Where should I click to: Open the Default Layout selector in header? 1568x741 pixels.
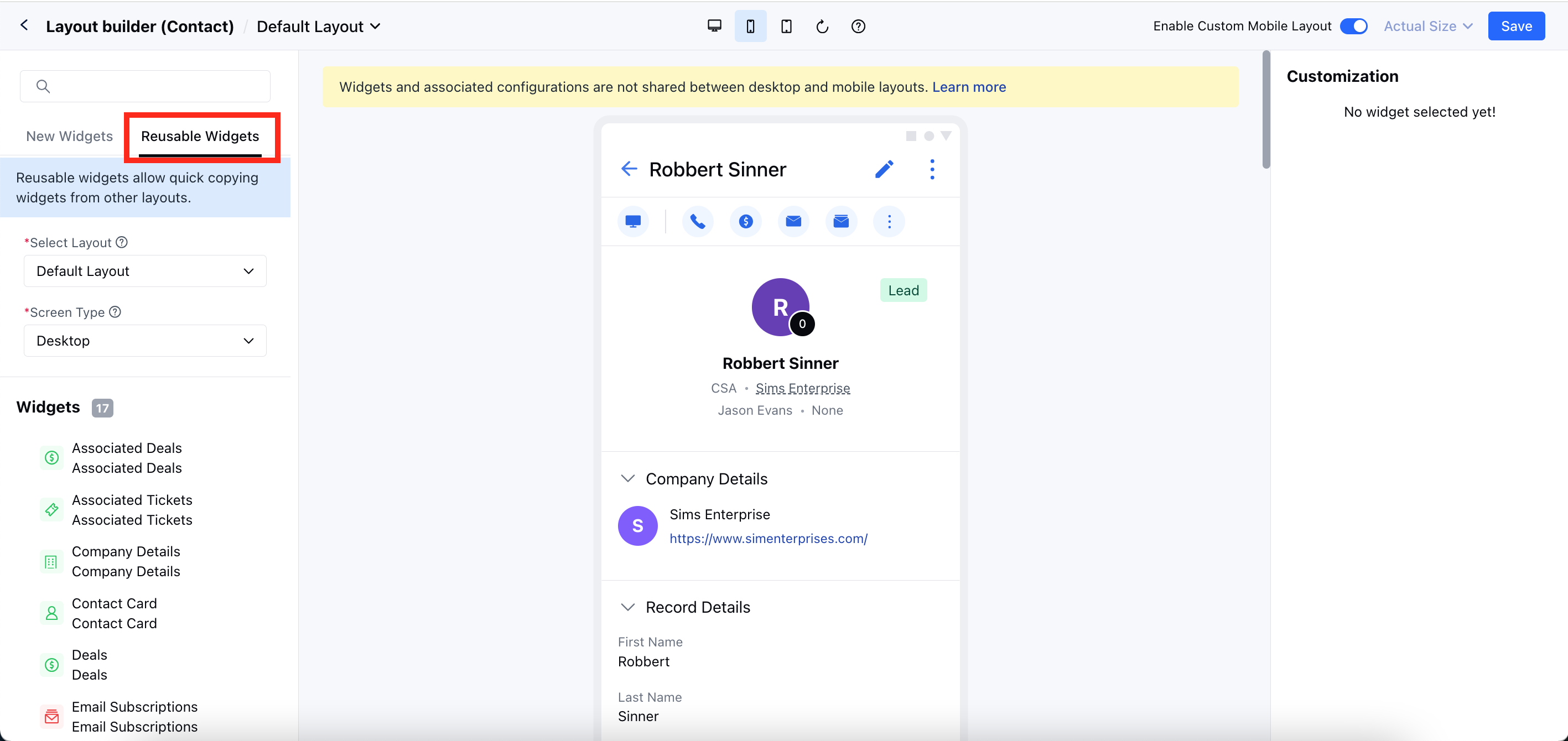pos(318,26)
